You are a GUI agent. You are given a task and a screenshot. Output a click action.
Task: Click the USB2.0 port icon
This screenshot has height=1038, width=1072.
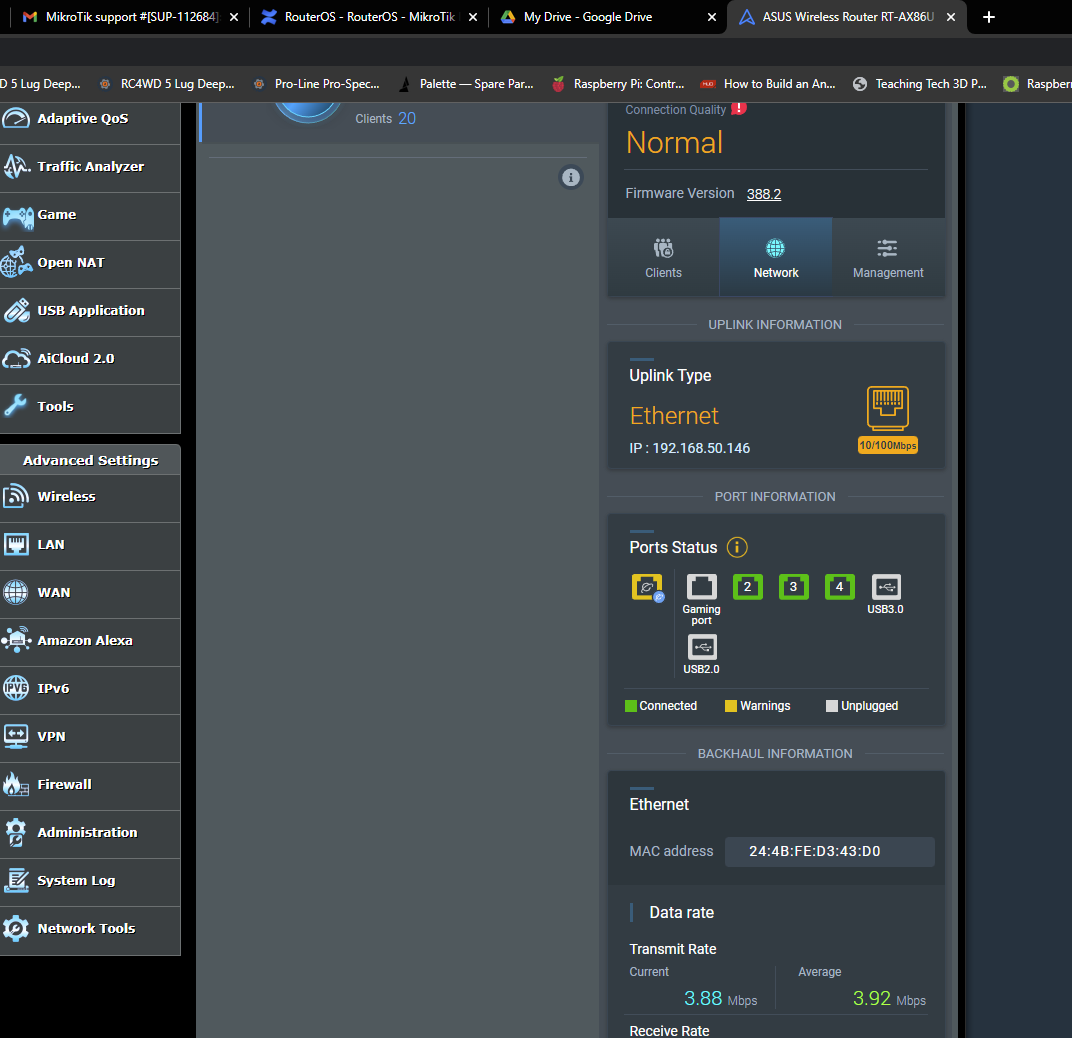coord(702,647)
